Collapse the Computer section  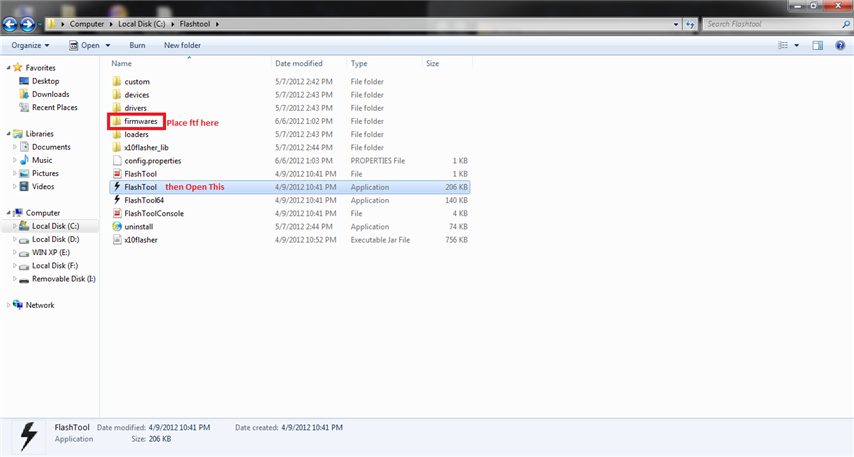(8, 212)
